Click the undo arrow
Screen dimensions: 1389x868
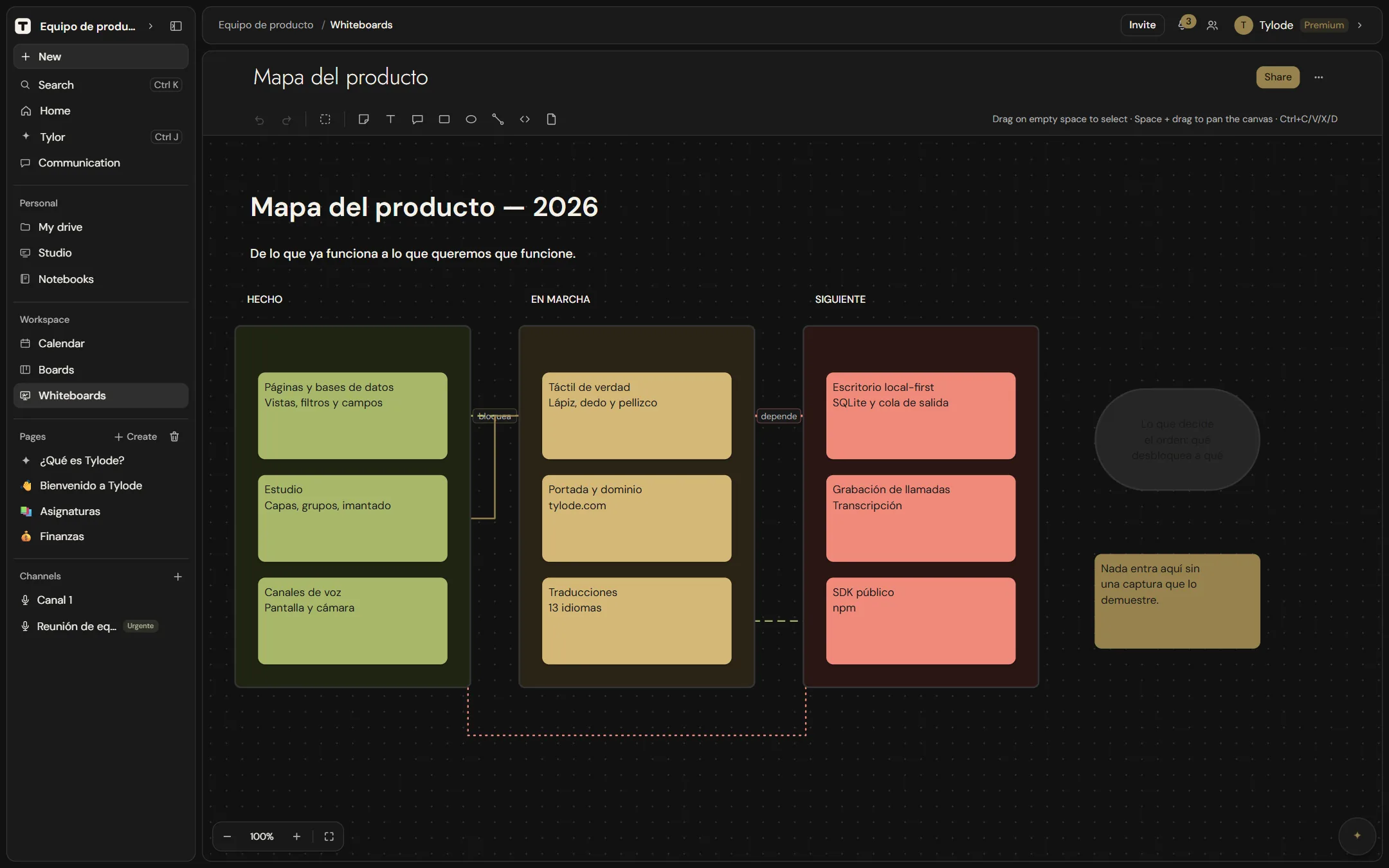tap(259, 120)
